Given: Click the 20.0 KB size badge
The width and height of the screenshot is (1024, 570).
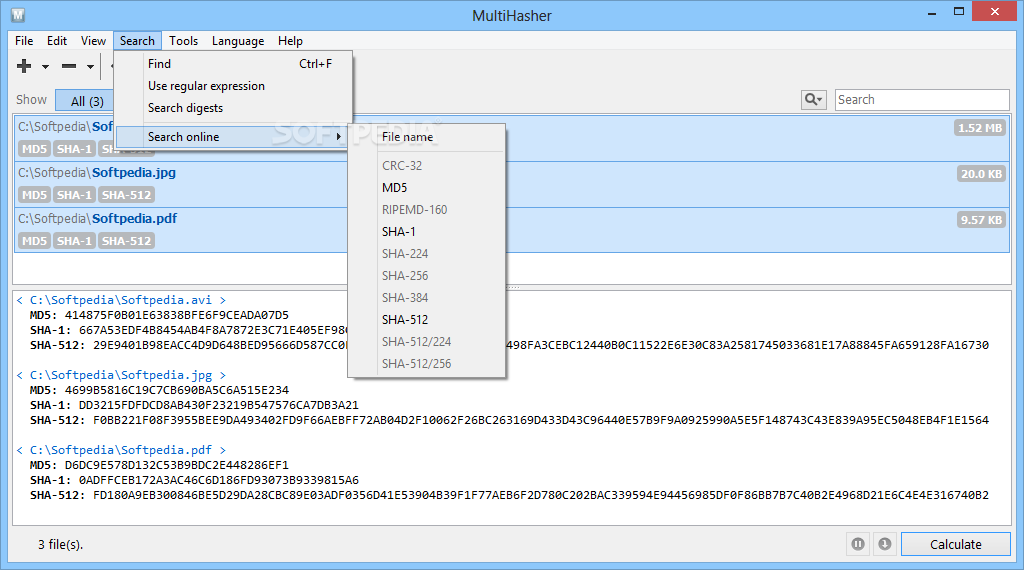Looking at the screenshot, I should tap(981, 174).
